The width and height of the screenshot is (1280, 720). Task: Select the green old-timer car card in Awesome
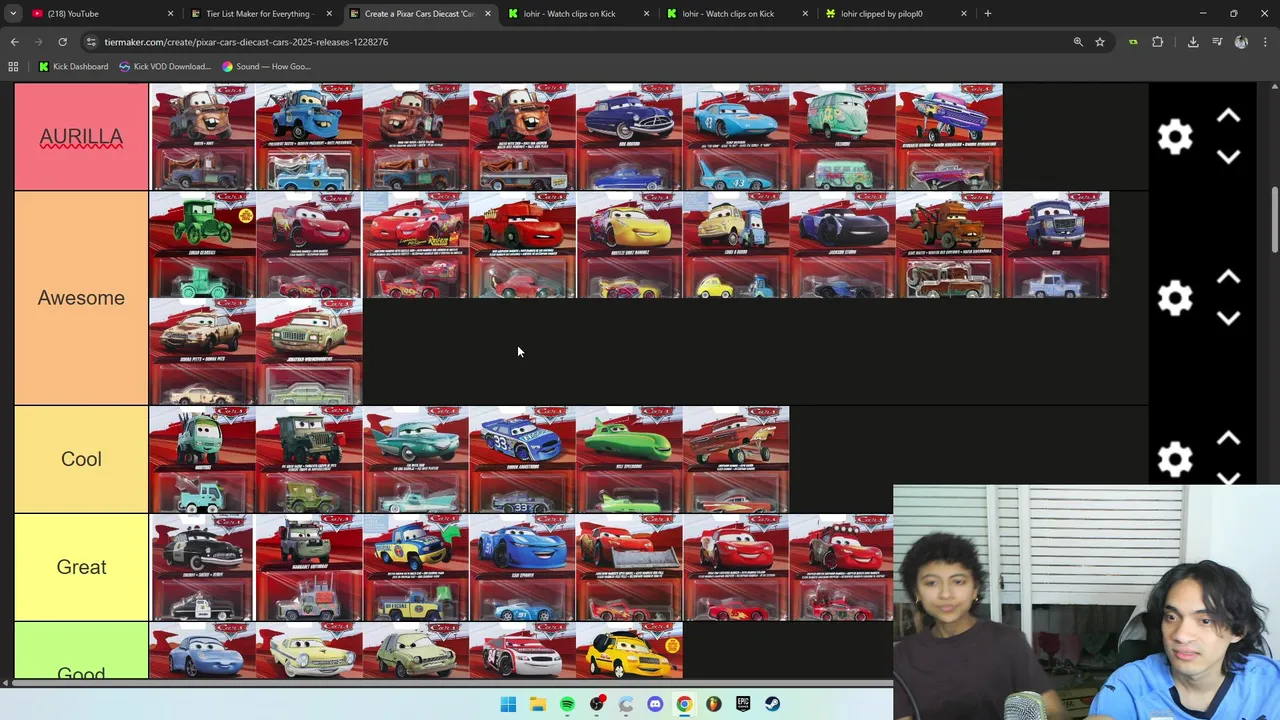click(202, 245)
